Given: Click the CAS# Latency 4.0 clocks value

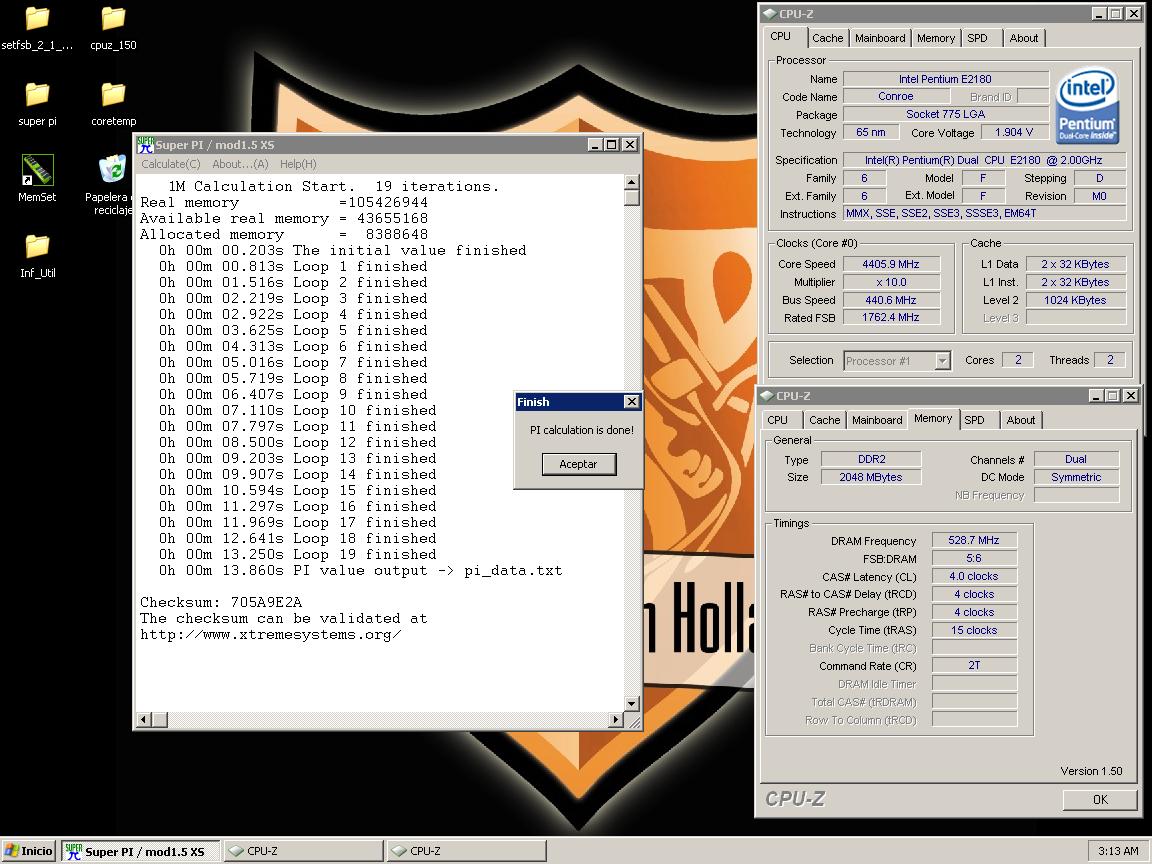Looking at the screenshot, I should pyautogui.click(x=973, y=576).
